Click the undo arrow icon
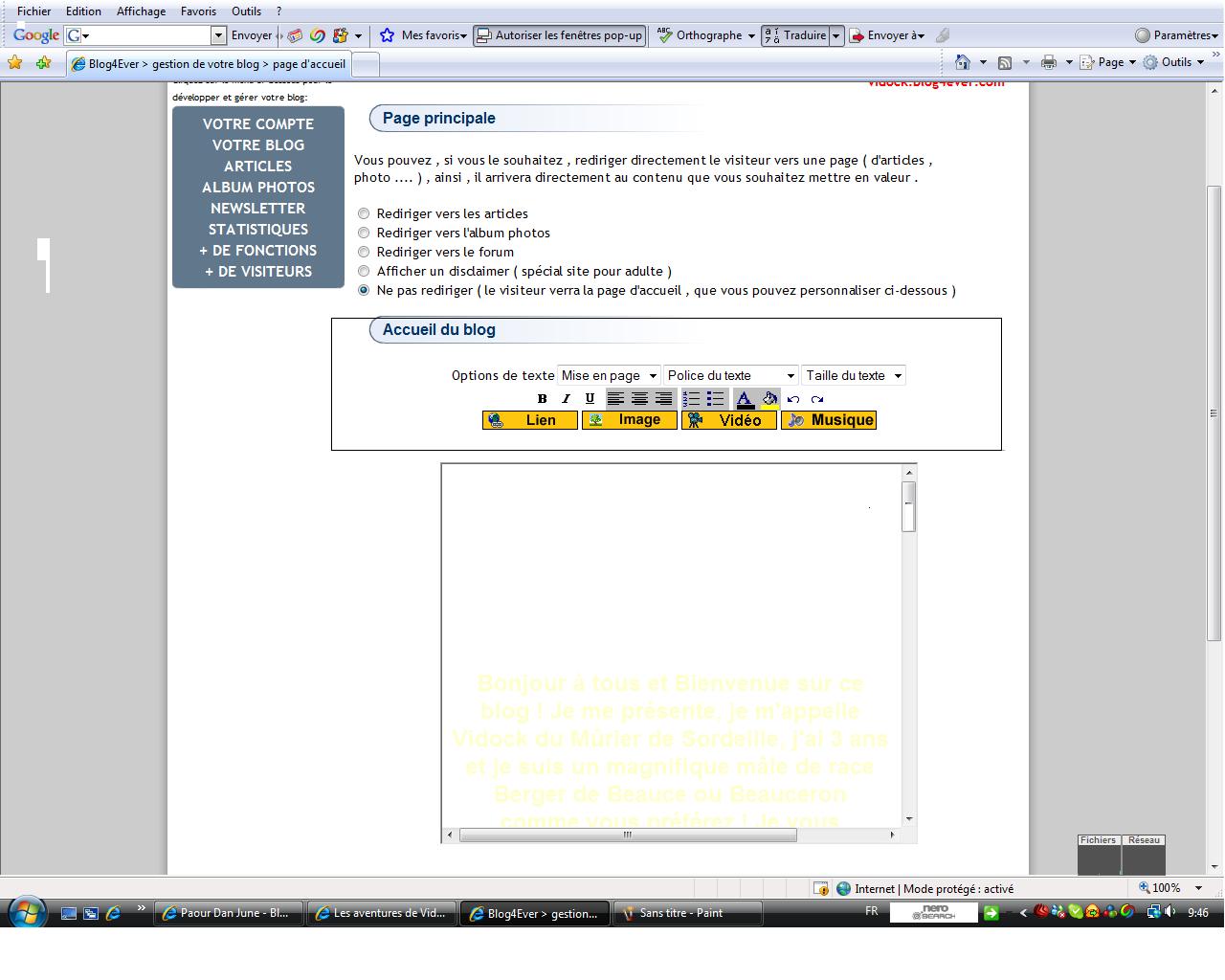Image resolution: width=1225 pixels, height=980 pixels. (793, 400)
